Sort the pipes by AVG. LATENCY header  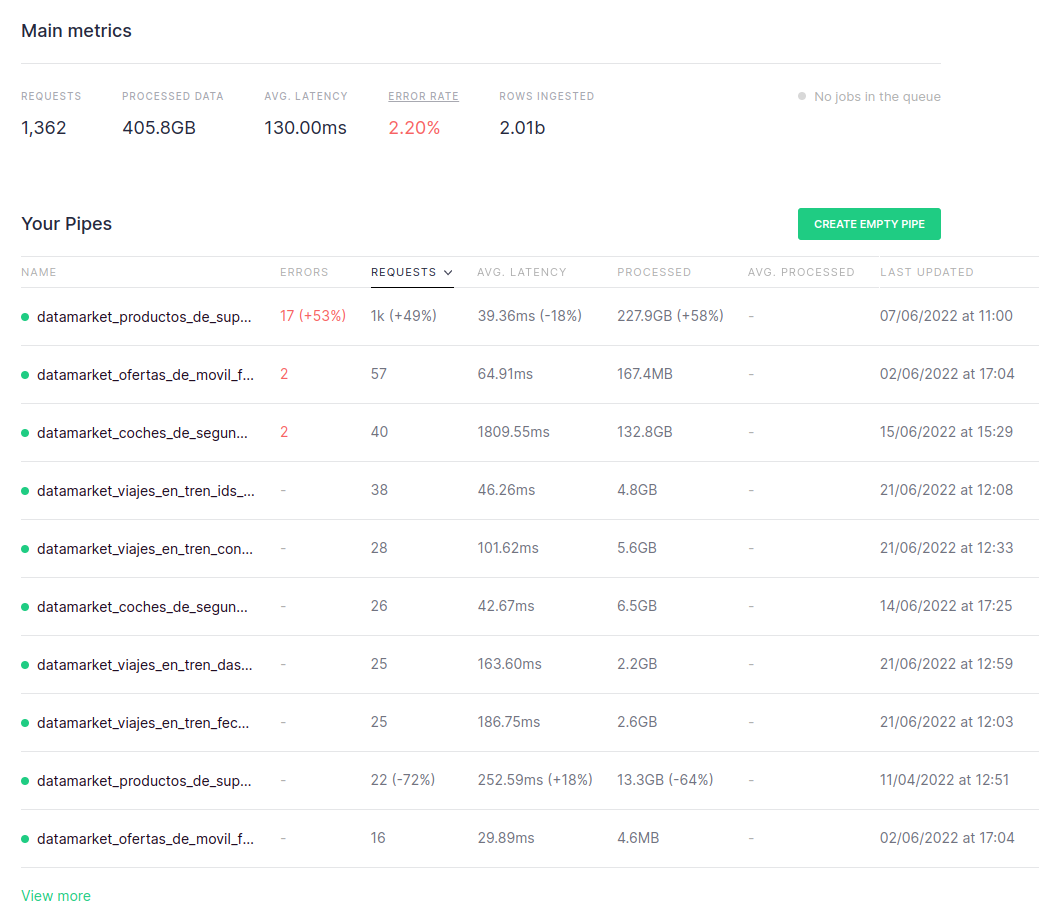521,272
